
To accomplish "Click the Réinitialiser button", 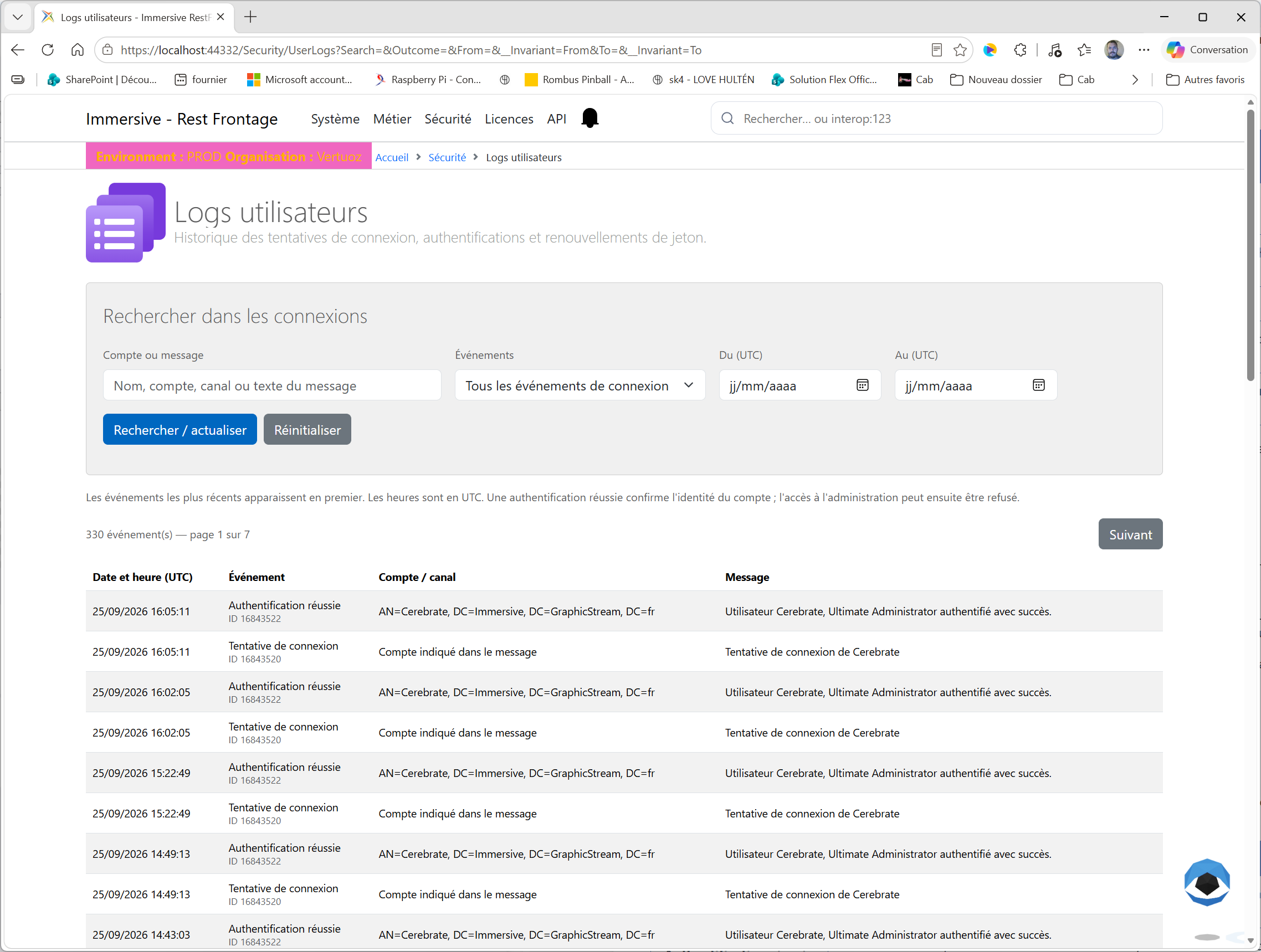I will coord(307,430).
